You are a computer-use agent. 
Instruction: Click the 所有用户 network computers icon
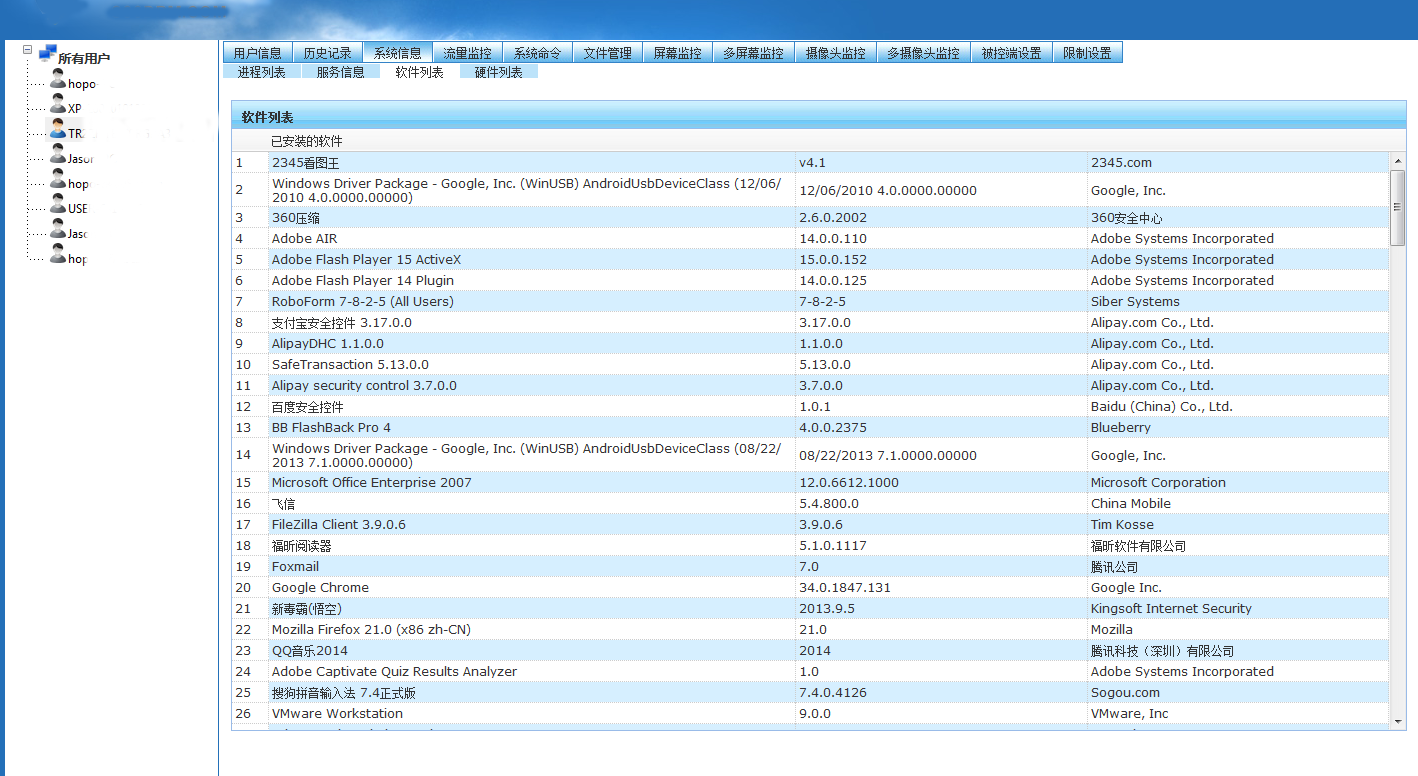47,54
